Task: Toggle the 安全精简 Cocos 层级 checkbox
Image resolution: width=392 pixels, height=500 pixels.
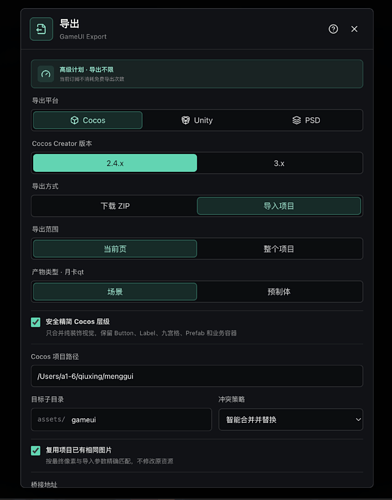Action: click(36, 322)
